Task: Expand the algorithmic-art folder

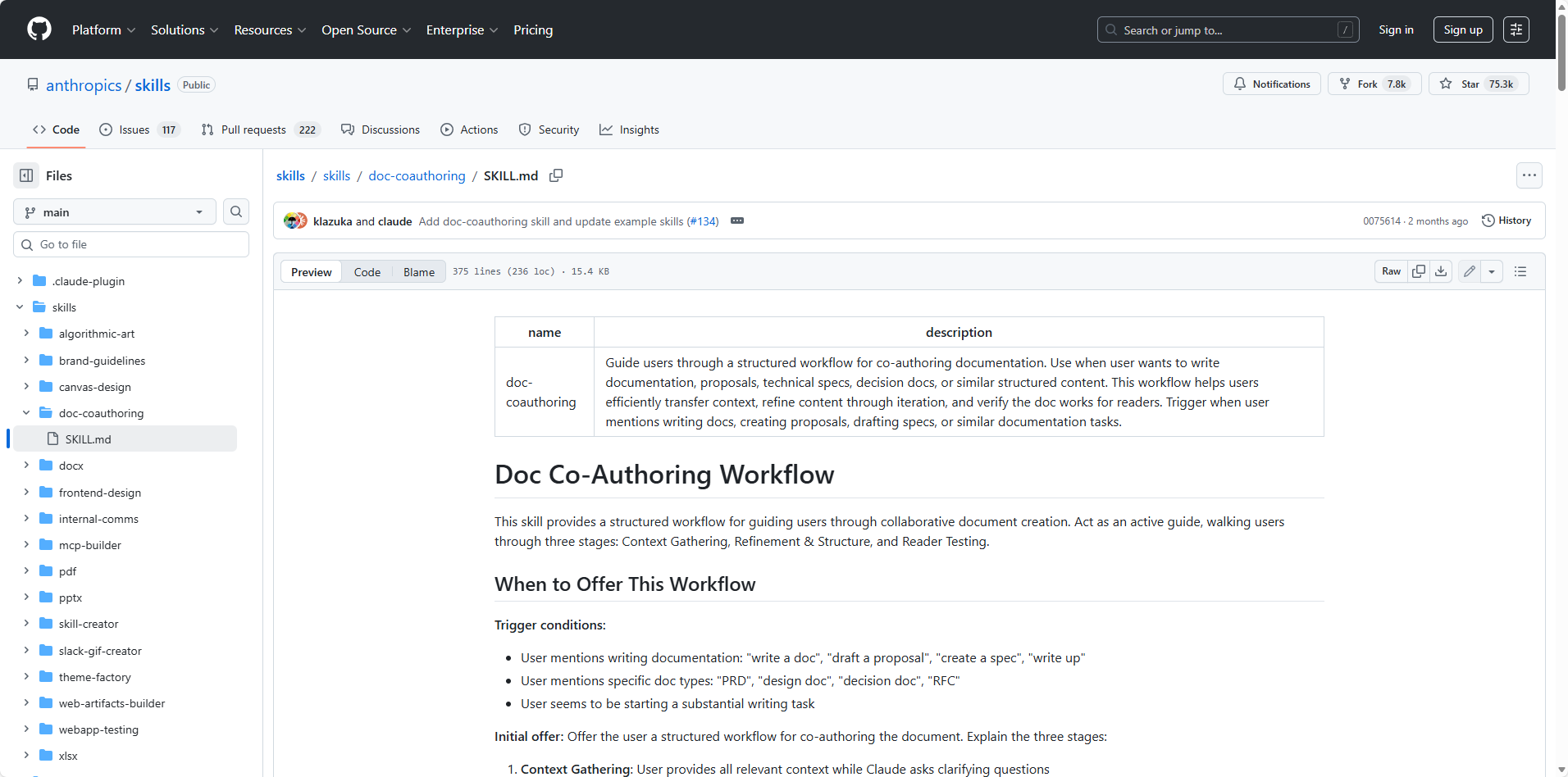Action: pyautogui.click(x=26, y=334)
